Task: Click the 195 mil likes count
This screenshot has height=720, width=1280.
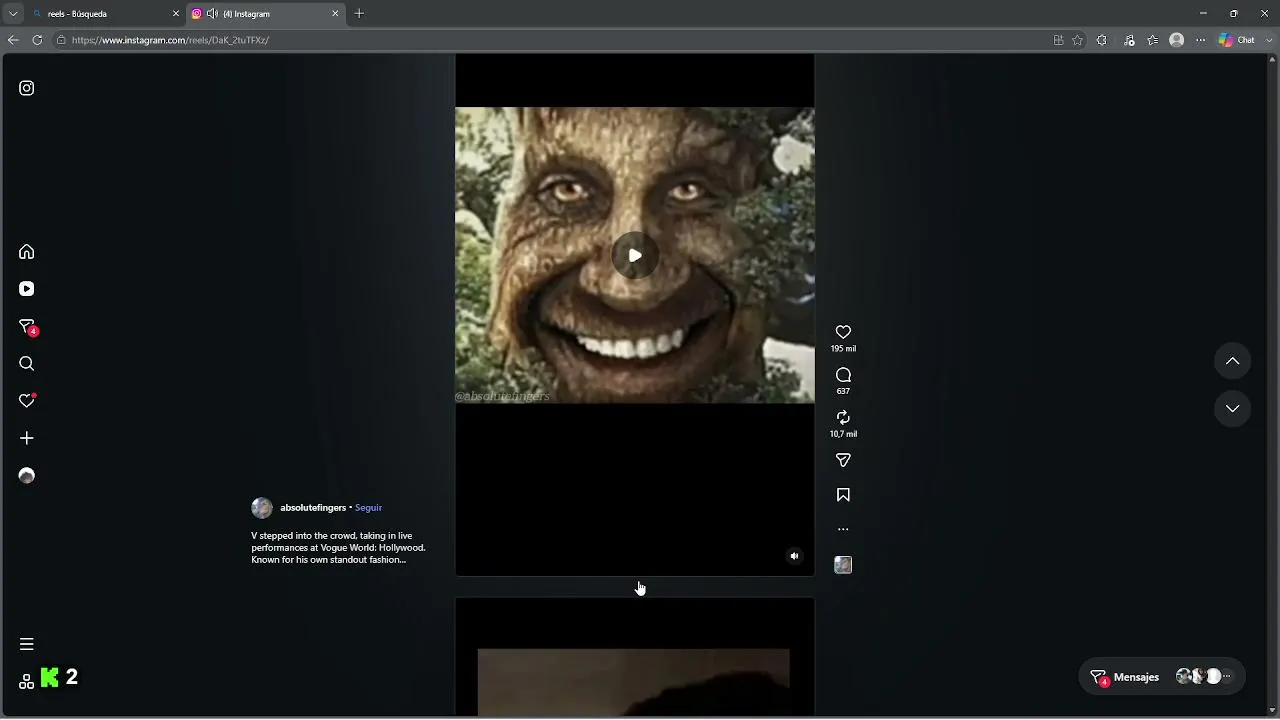Action: click(843, 349)
